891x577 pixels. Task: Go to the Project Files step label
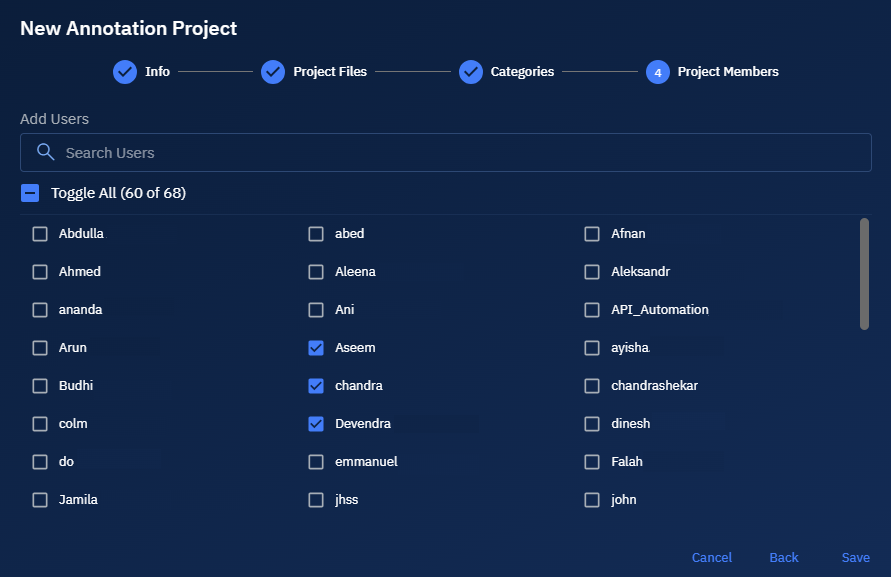[x=330, y=72]
